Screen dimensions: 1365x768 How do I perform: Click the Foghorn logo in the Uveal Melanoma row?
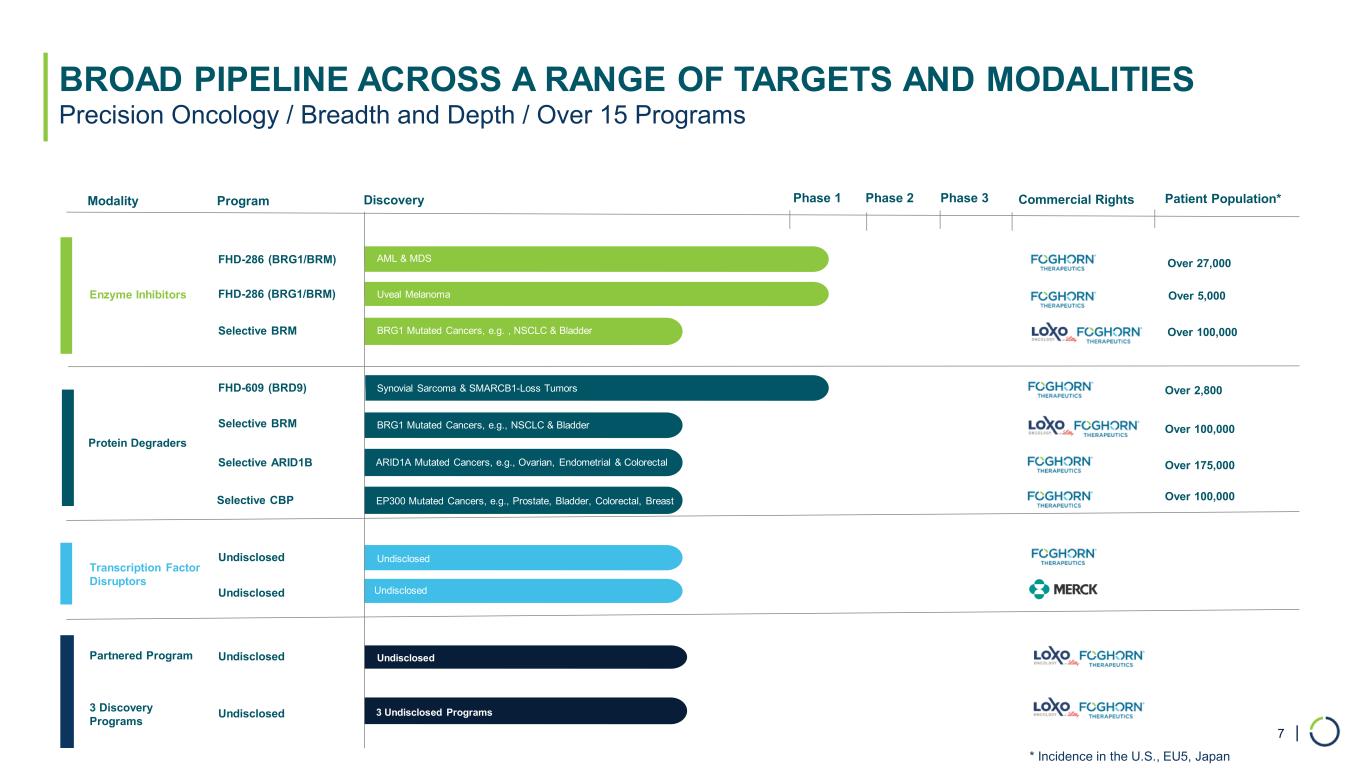[1063, 298]
